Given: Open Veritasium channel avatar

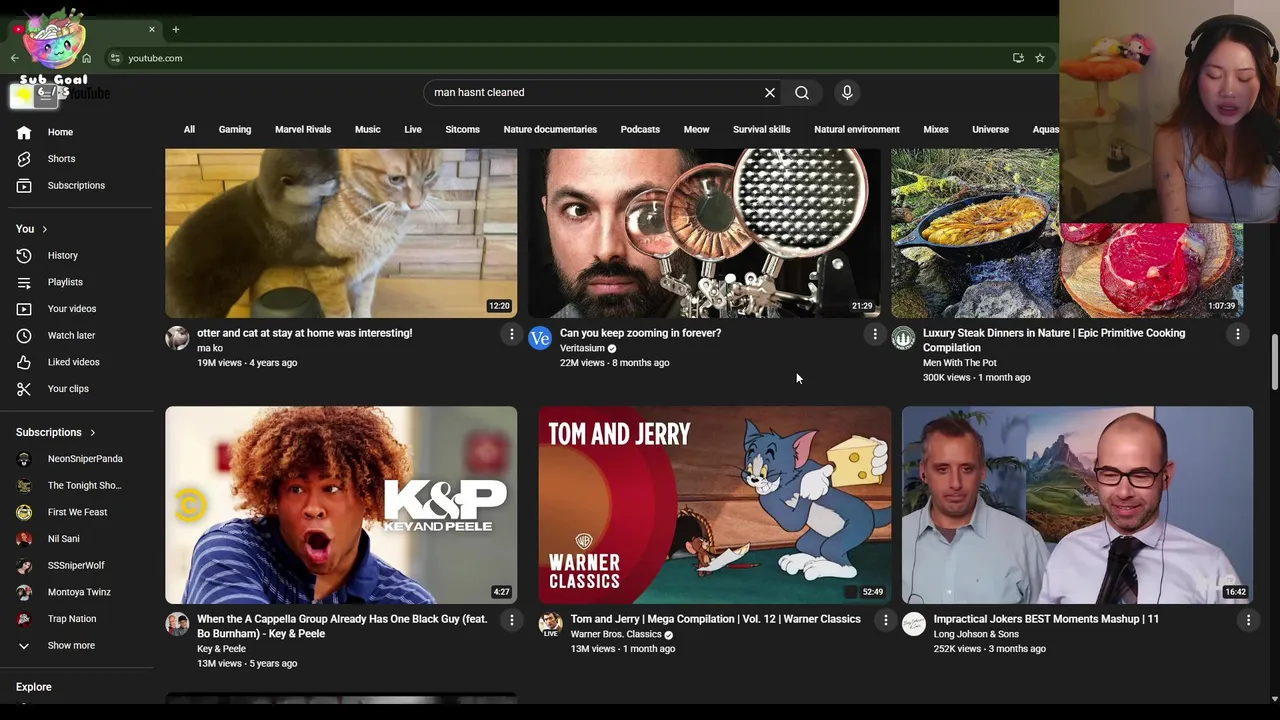Looking at the screenshot, I should (x=540, y=338).
